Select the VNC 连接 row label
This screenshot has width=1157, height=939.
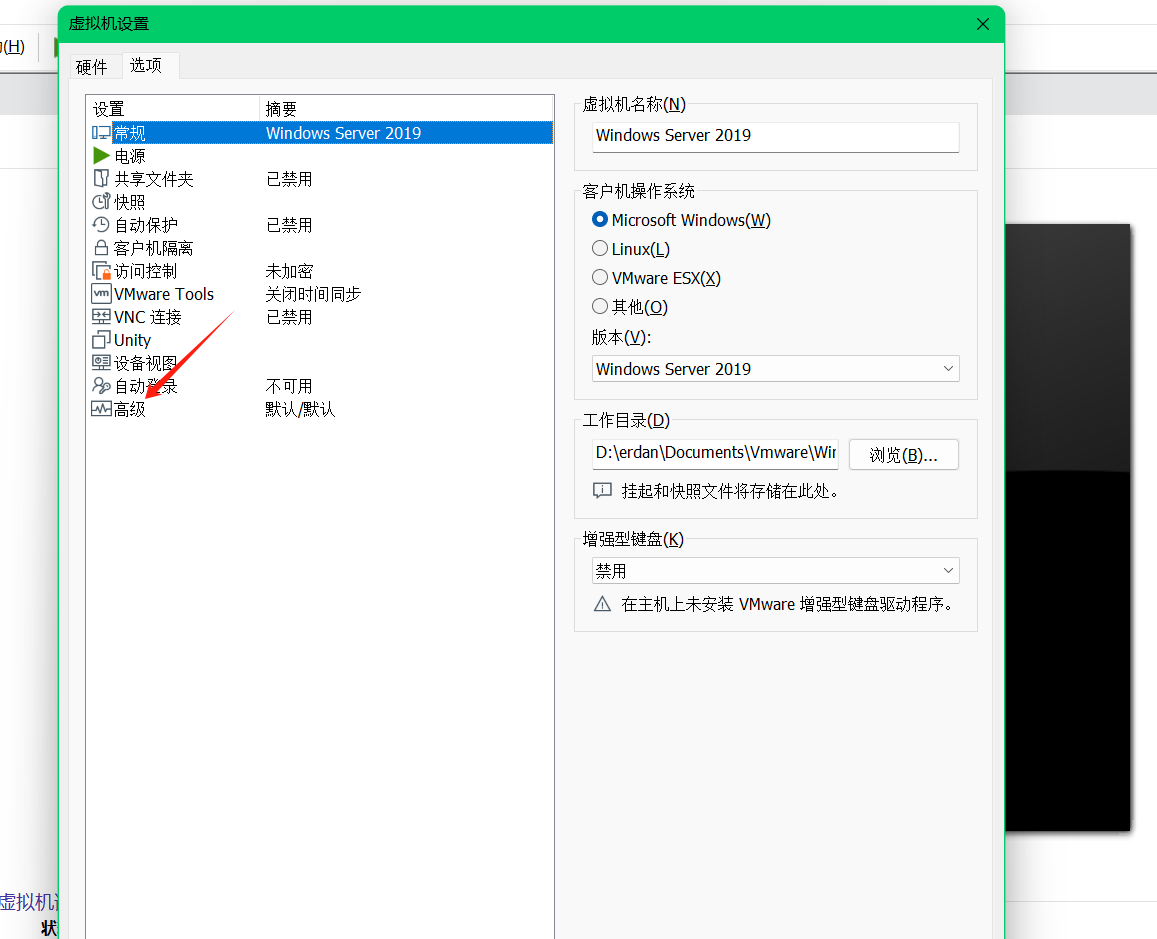[x=148, y=317]
